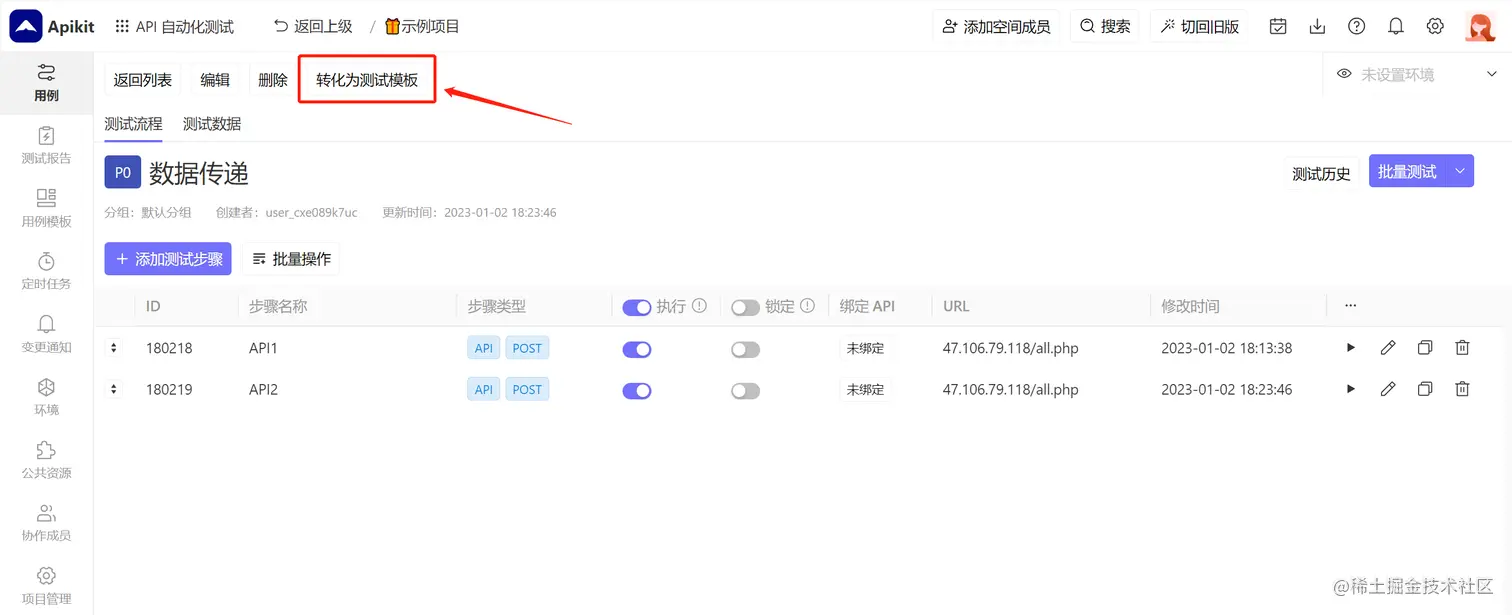Open the user avatar menu
This screenshot has height=615, width=1512.
coord(1480,27)
